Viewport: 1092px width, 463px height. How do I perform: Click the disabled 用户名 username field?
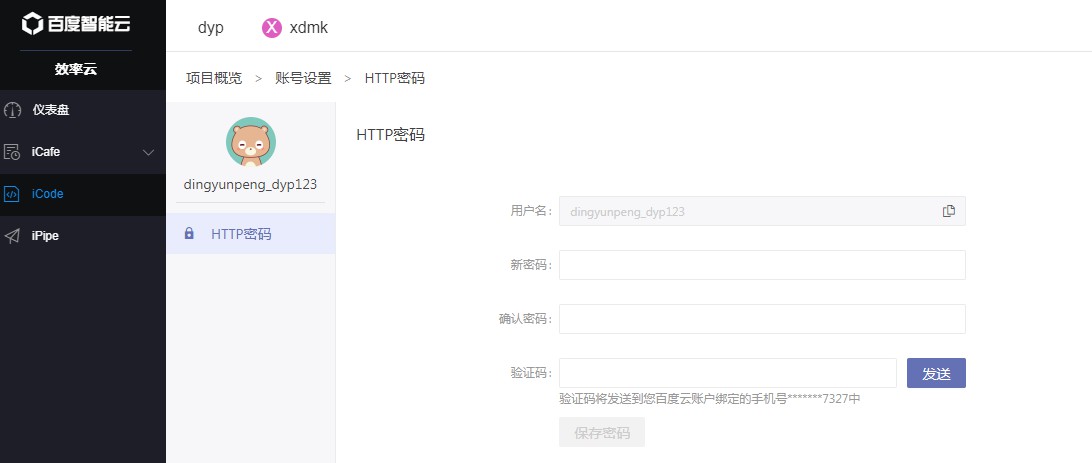(762, 211)
